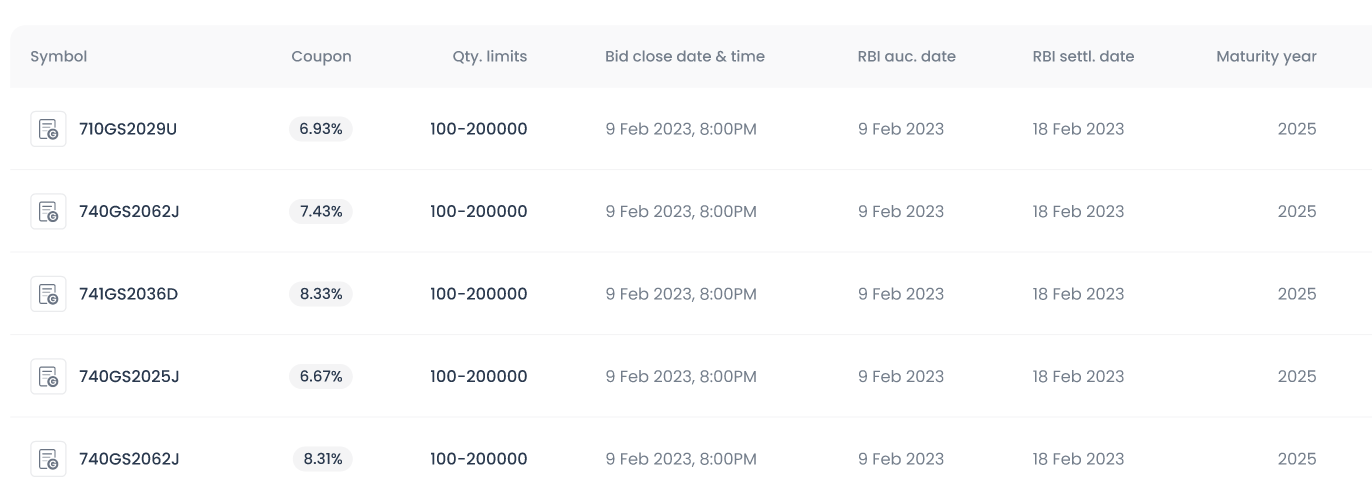This screenshot has height=486, width=1372.
Task: Click bond icon in the 8.31% coupon row
Action: (48, 459)
